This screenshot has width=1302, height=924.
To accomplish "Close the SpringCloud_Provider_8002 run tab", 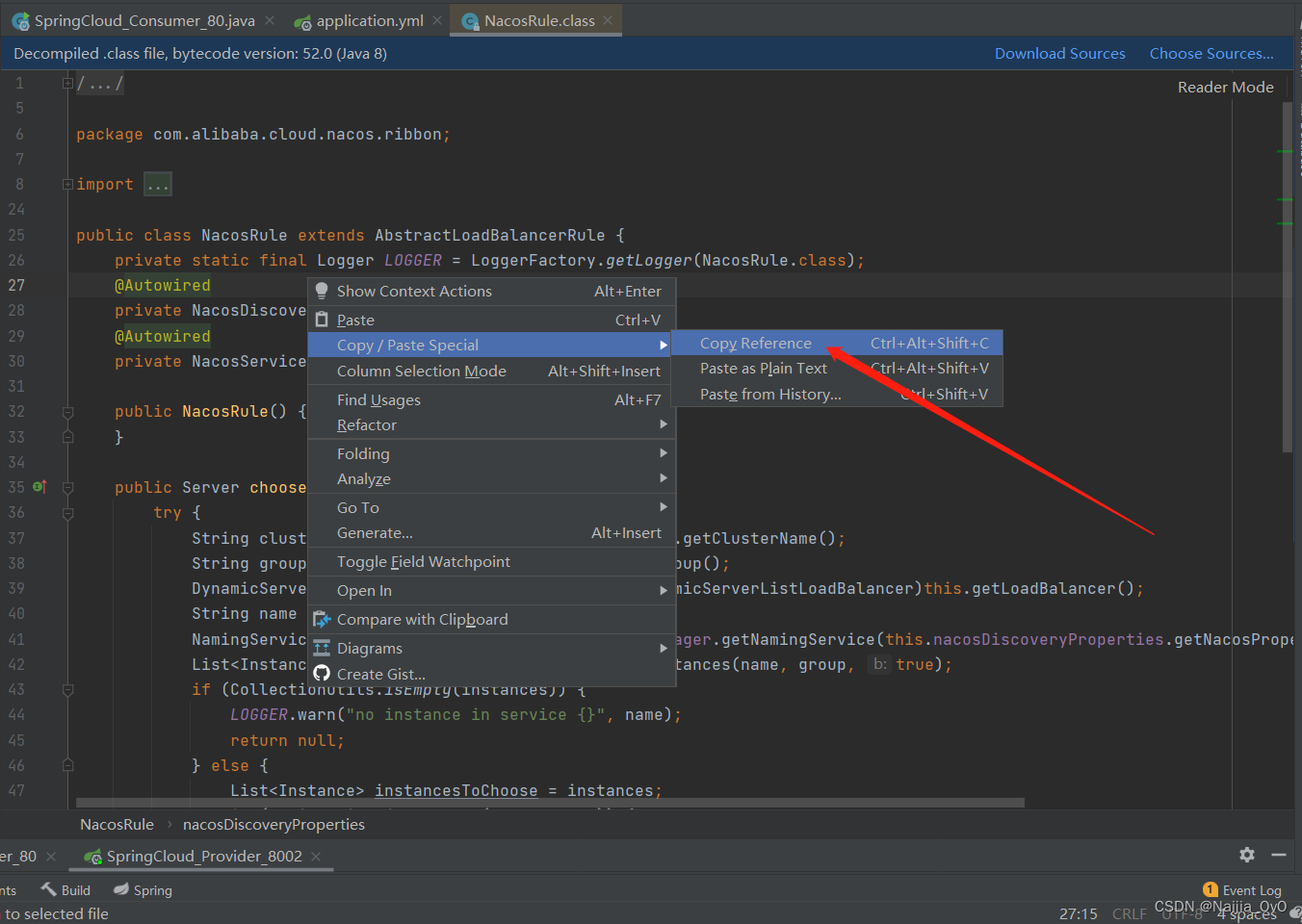I will [316, 857].
